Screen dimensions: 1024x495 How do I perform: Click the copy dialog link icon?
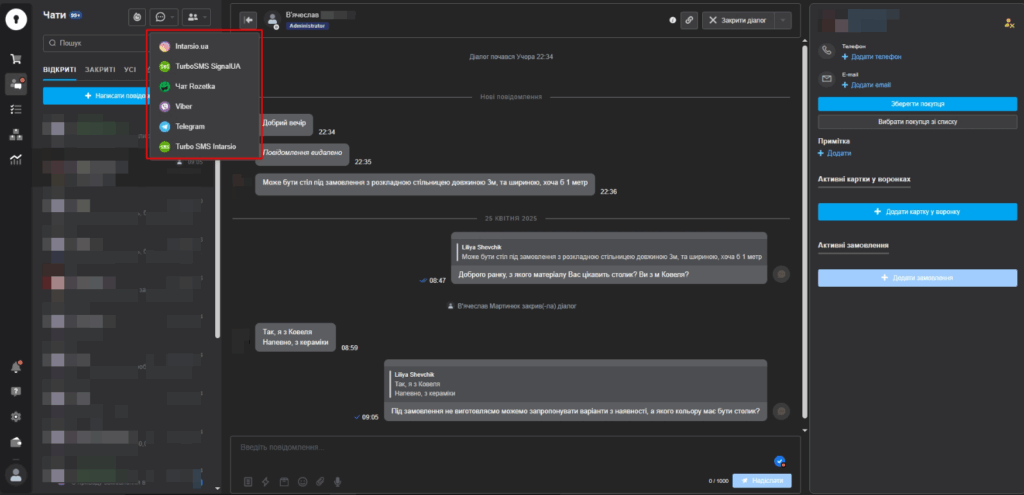coord(689,20)
